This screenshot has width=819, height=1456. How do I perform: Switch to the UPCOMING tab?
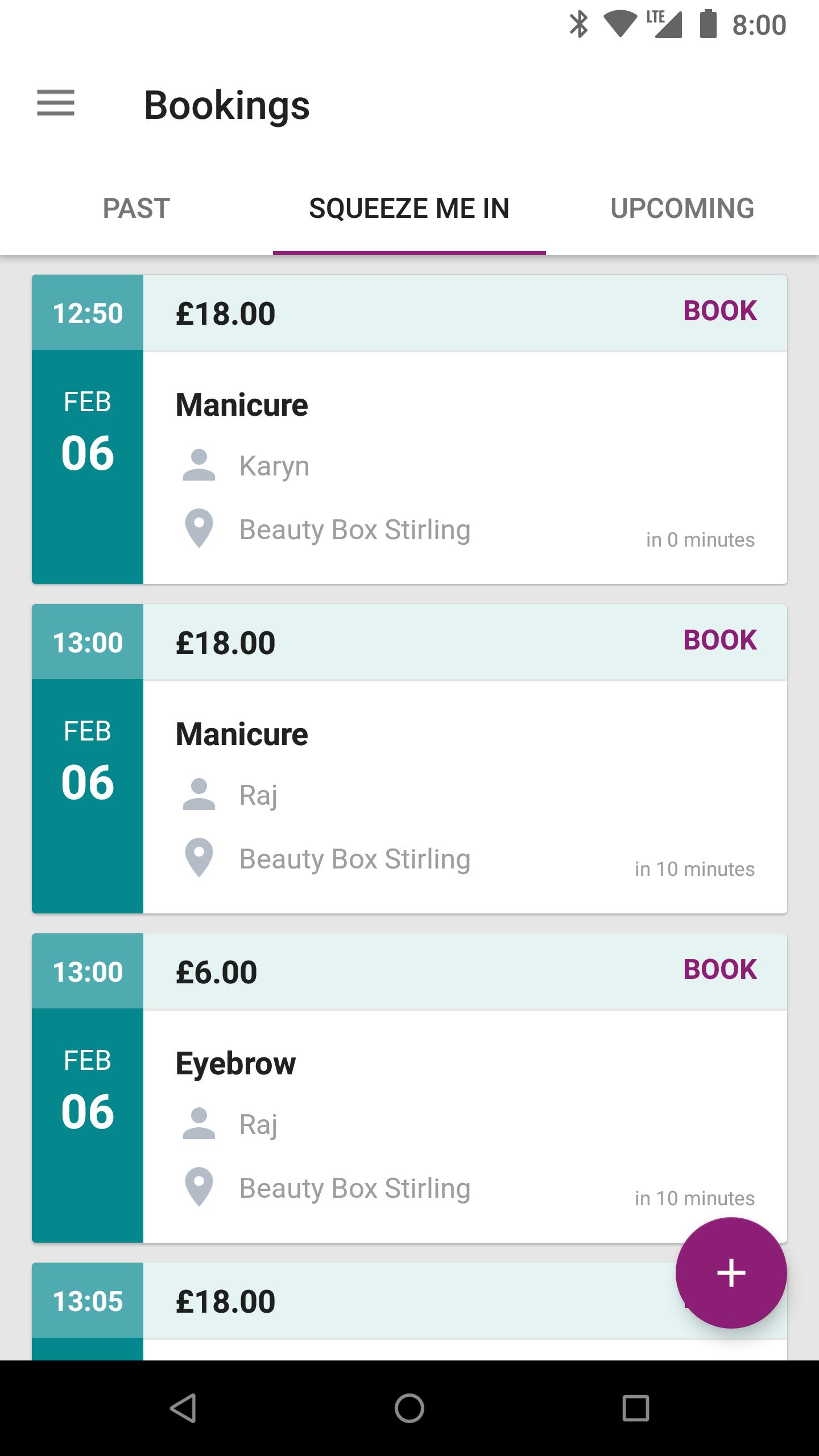(x=682, y=208)
